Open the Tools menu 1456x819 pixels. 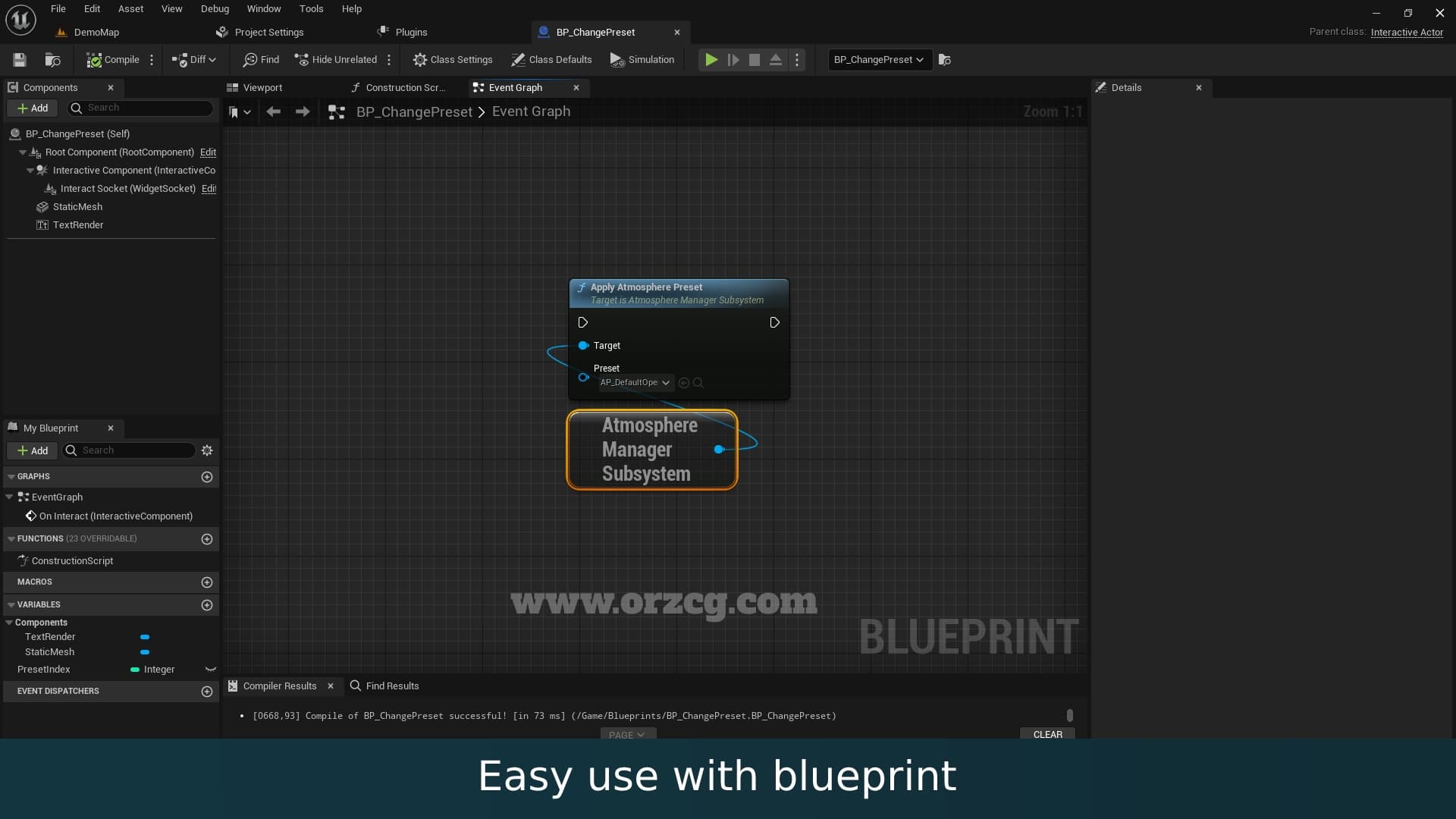(311, 9)
